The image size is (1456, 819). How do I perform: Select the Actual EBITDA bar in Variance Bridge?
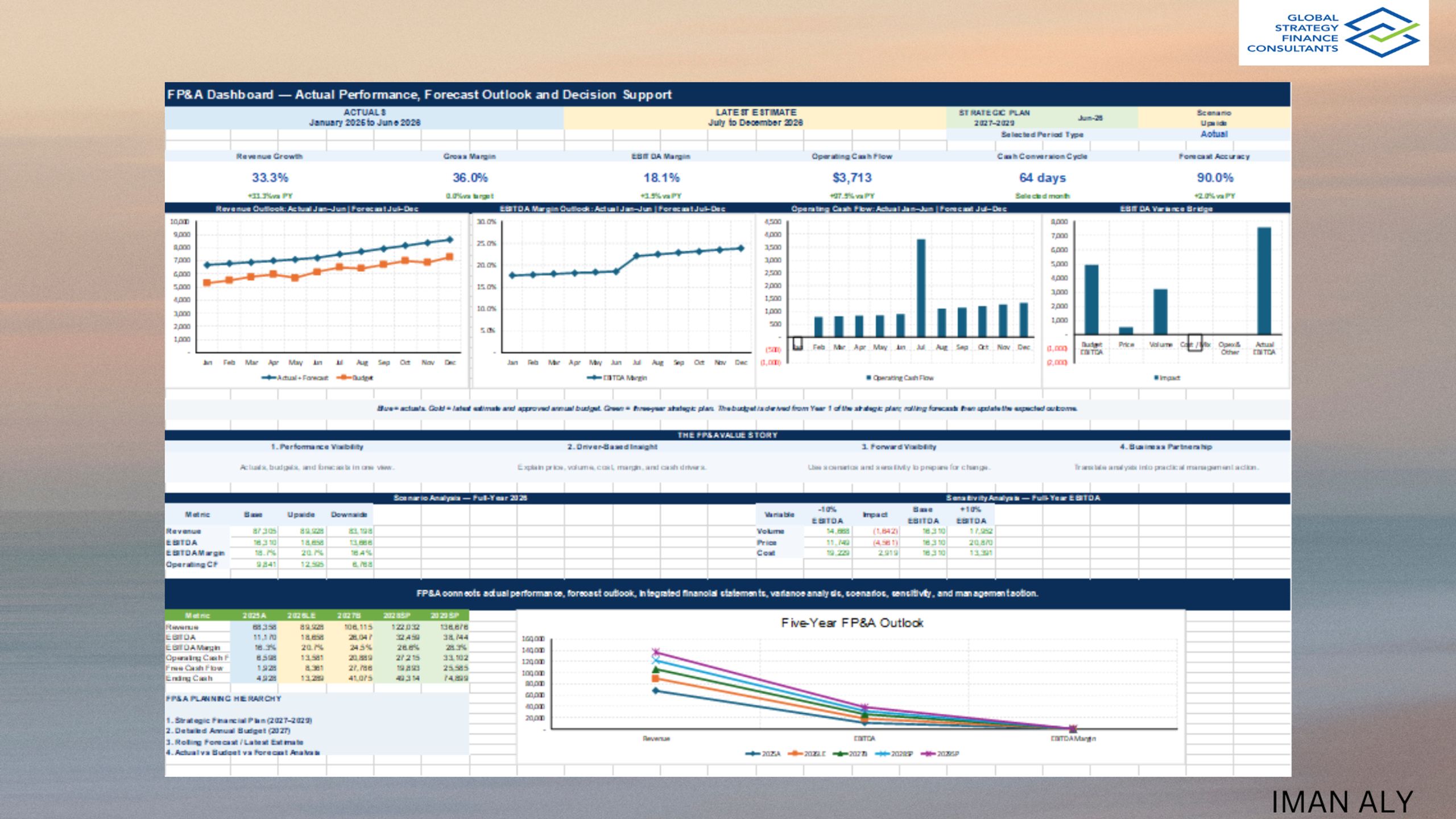click(1264, 281)
